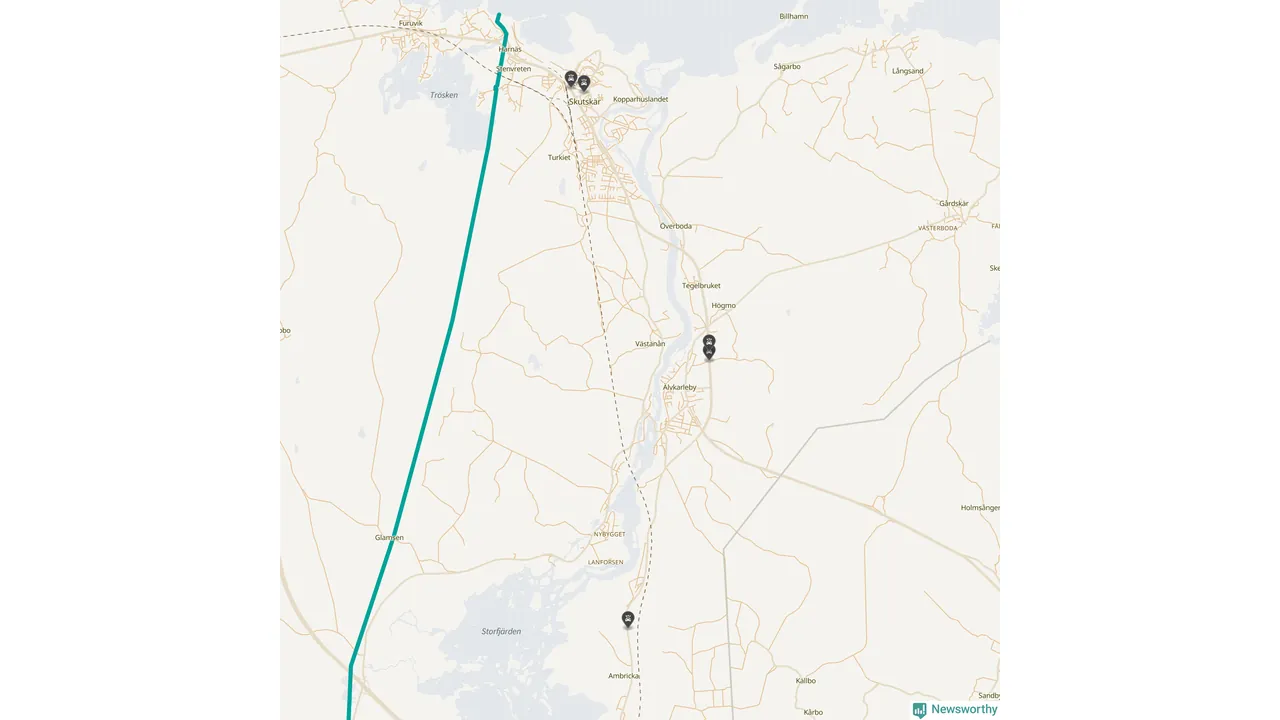Click the Kopparhuslandet label
Image resolution: width=1280 pixels, height=720 pixels.
pyautogui.click(x=641, y=99)
